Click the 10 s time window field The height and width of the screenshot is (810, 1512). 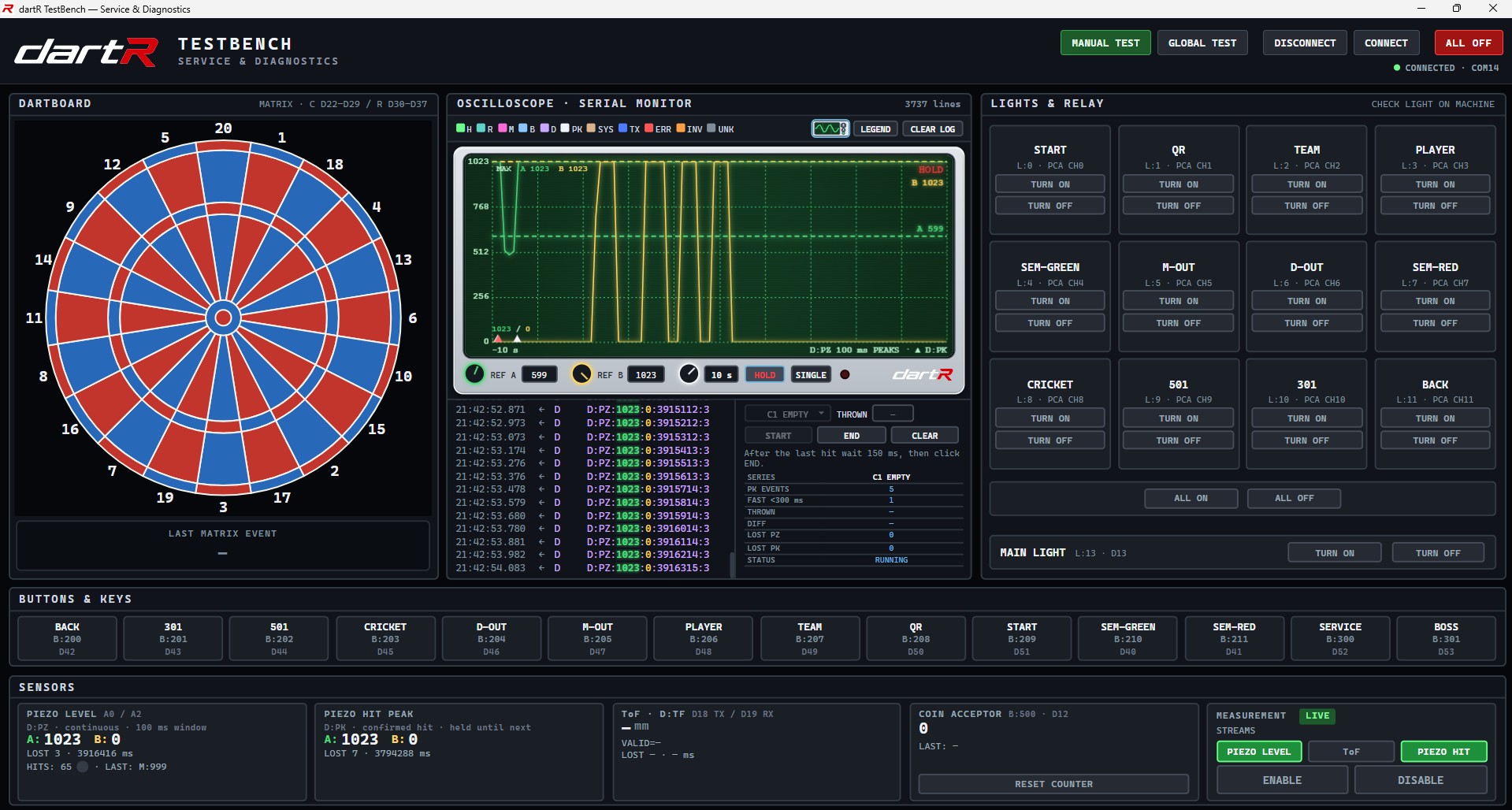(x=722, y=375)
